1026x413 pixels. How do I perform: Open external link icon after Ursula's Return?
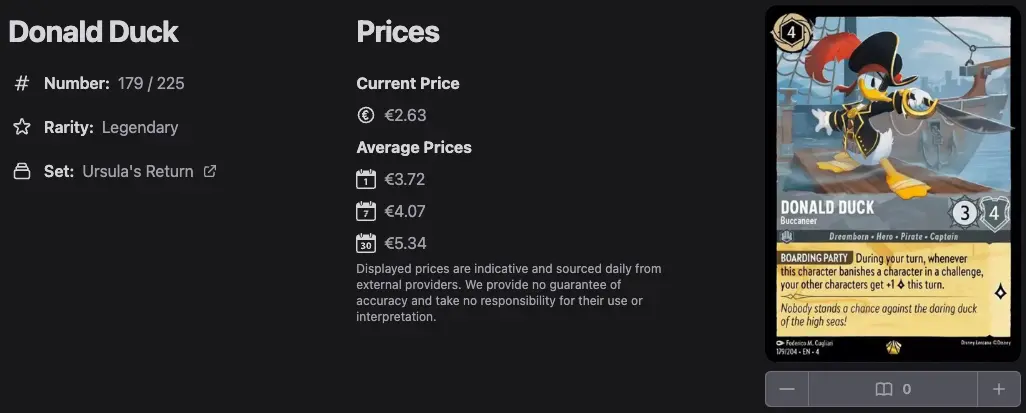[x=209, y=171]
